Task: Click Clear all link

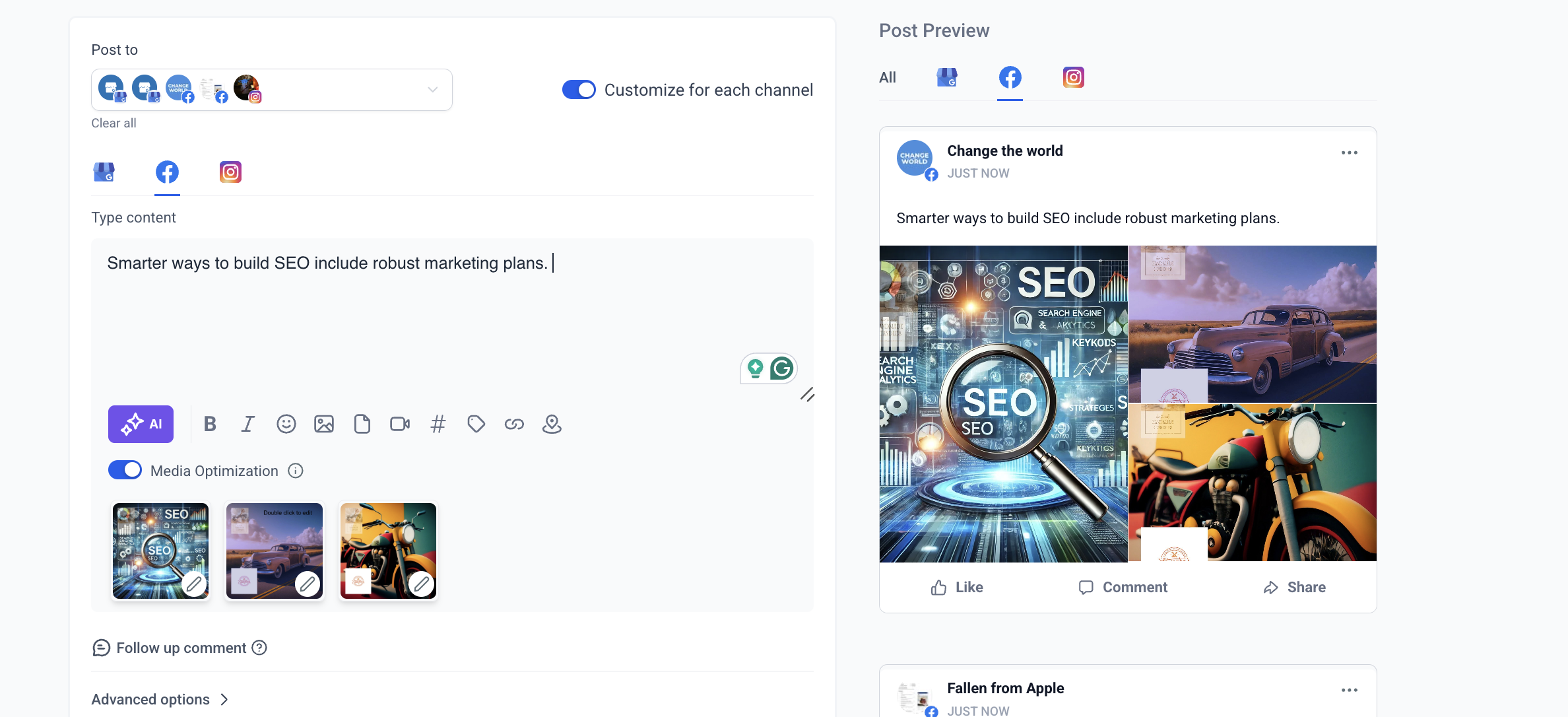Action: coord(114,123)
